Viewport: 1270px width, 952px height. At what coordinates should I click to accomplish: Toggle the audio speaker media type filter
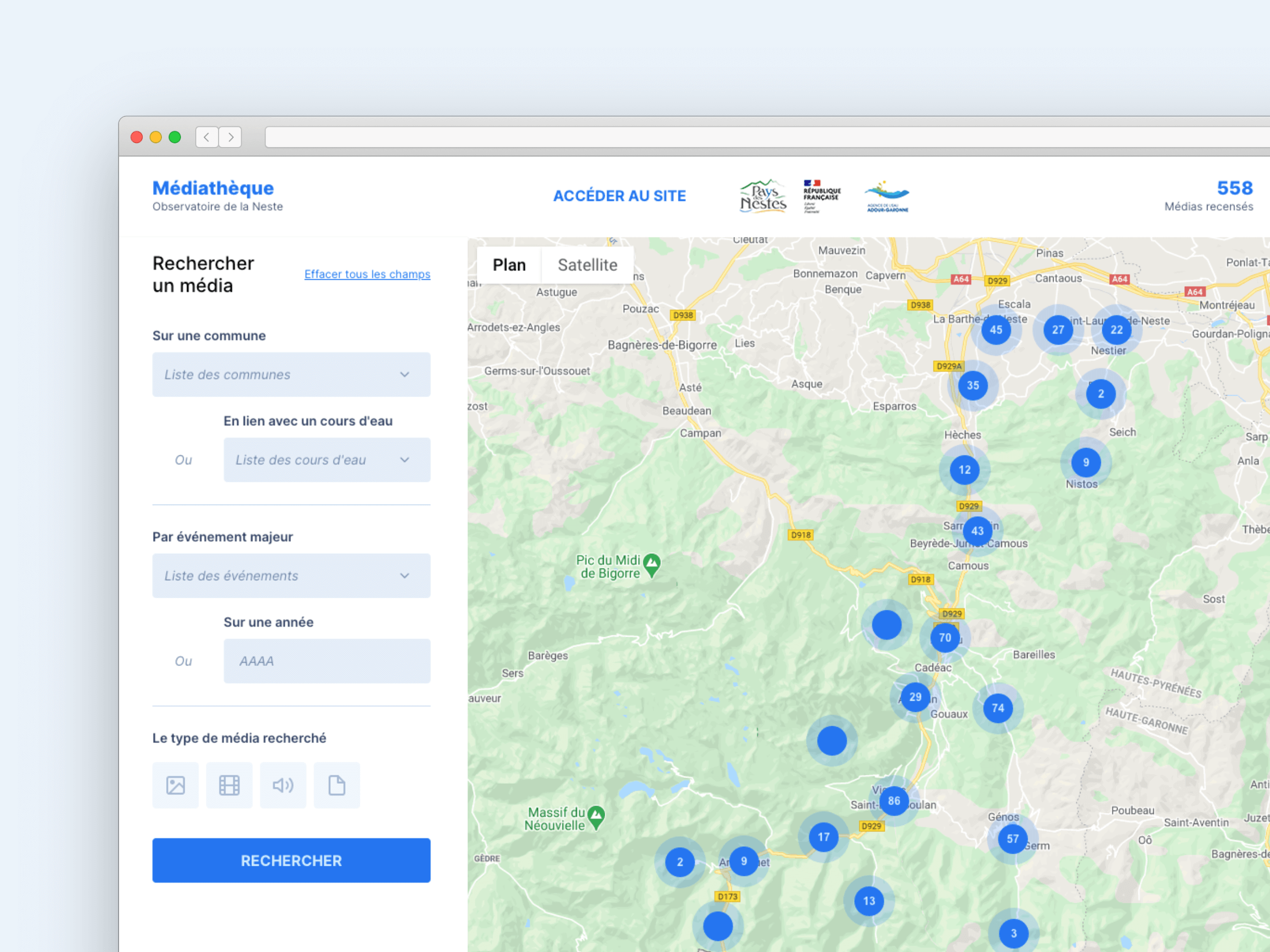[x=283, y=785]
